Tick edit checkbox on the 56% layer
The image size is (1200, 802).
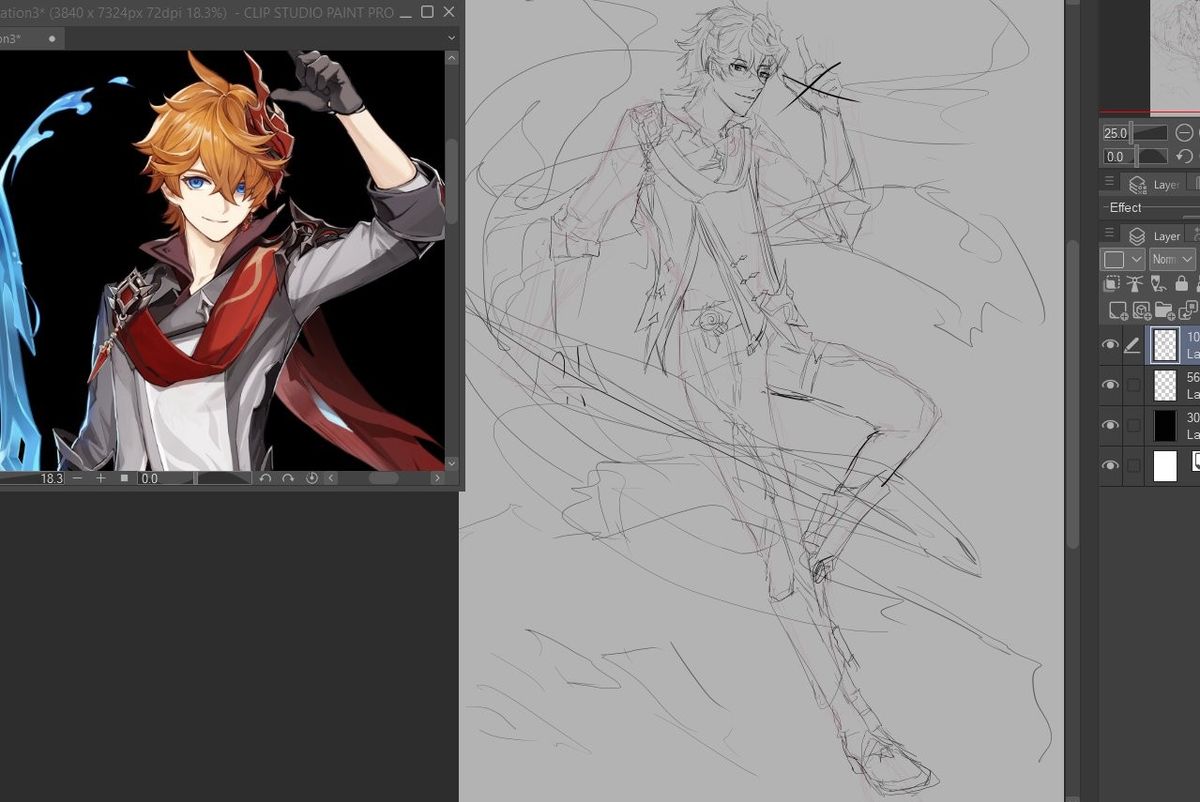[x=1133, y=385]
